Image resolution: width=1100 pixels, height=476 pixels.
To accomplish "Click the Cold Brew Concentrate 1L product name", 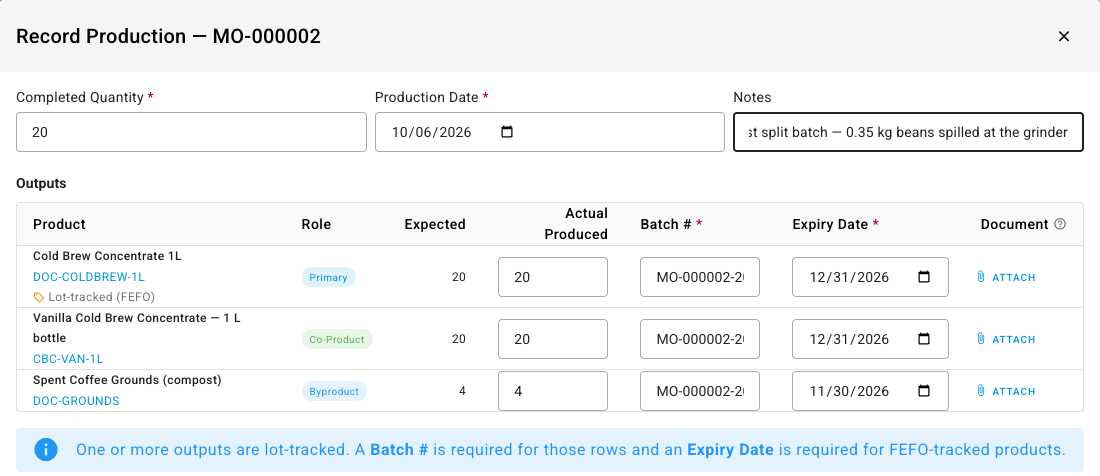I will click(107, 256).
